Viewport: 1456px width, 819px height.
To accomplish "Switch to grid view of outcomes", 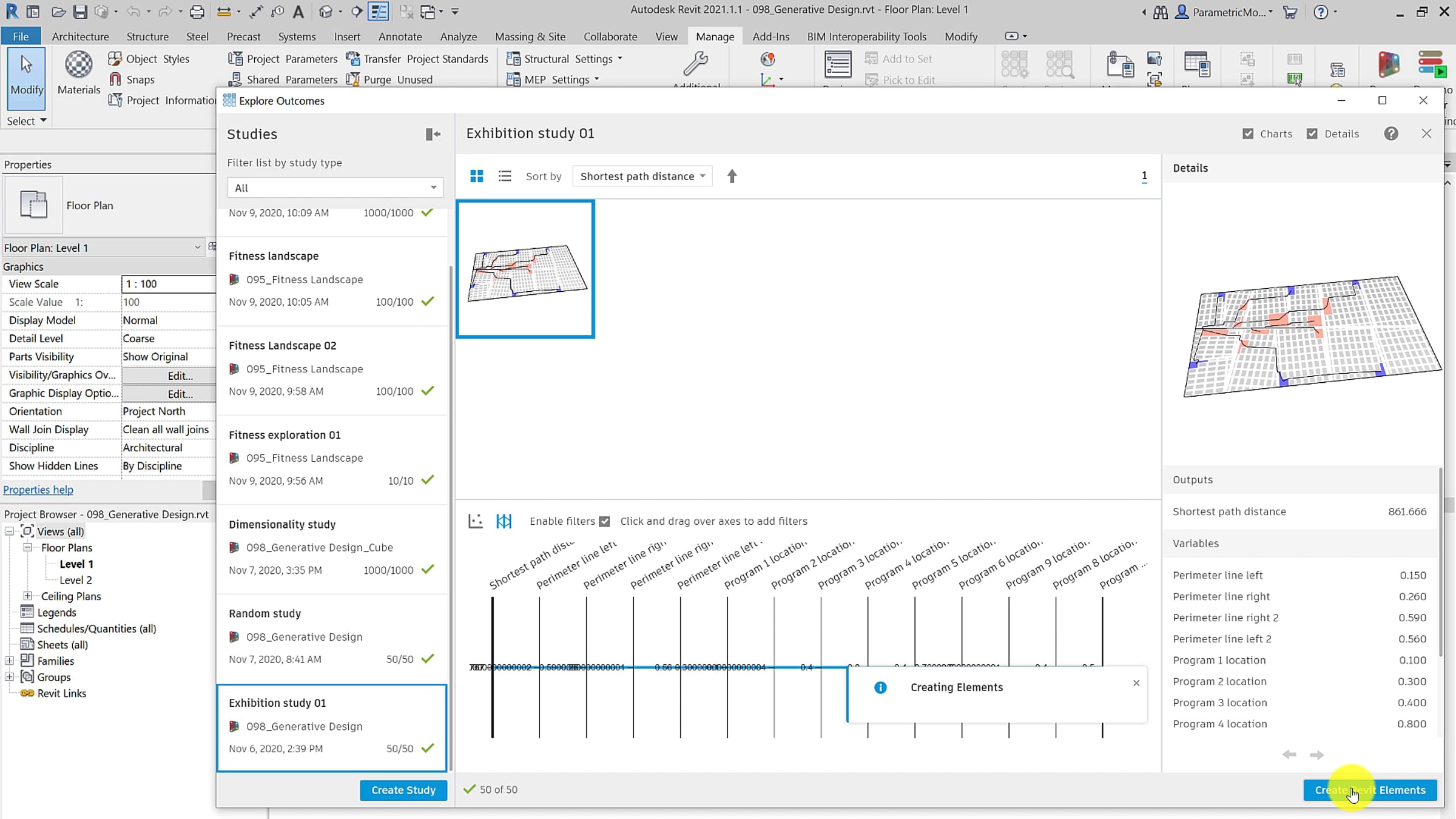I will [x=477, y=176].
